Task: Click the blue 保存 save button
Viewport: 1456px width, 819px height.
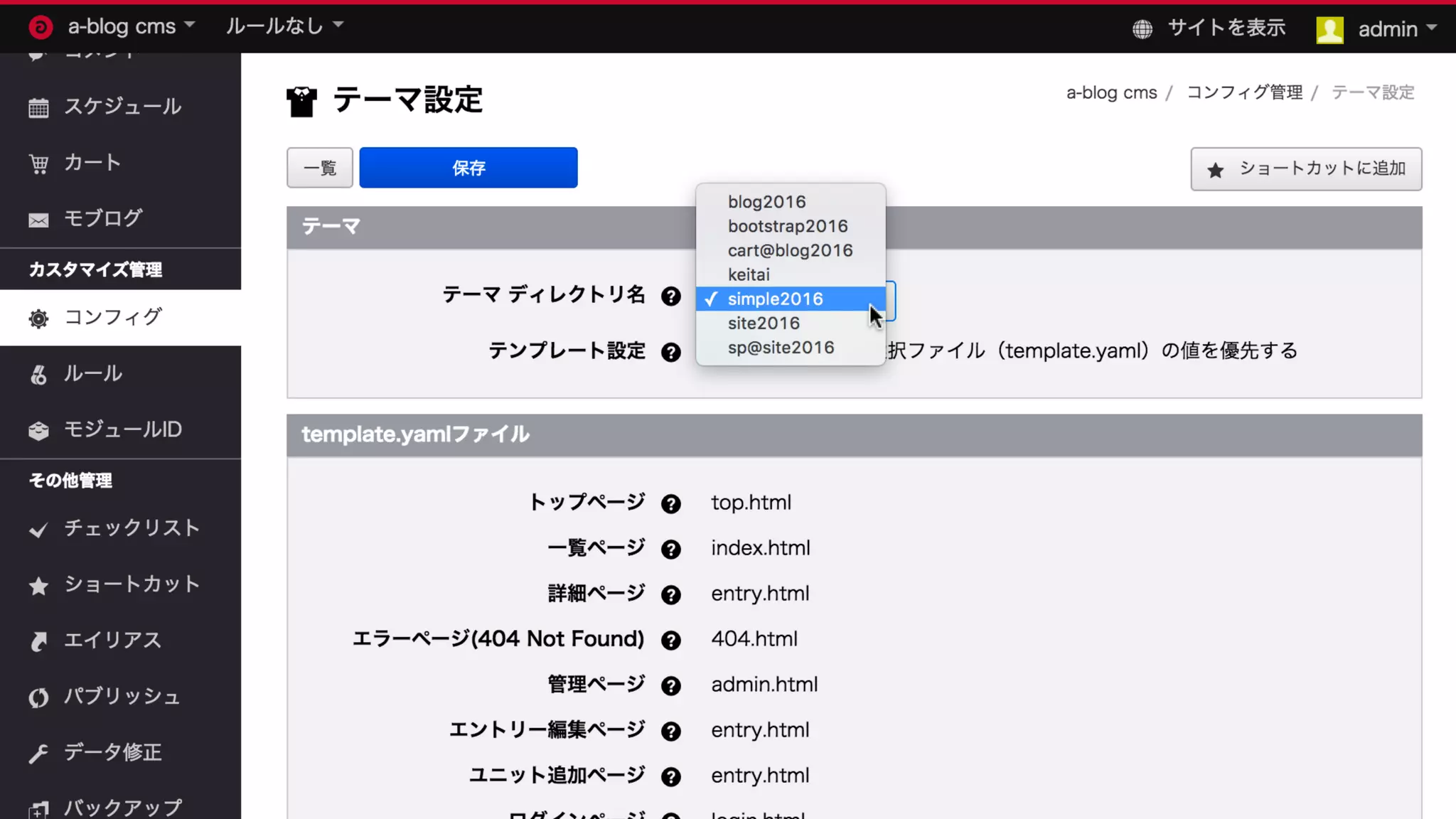Action: (469, 168)
